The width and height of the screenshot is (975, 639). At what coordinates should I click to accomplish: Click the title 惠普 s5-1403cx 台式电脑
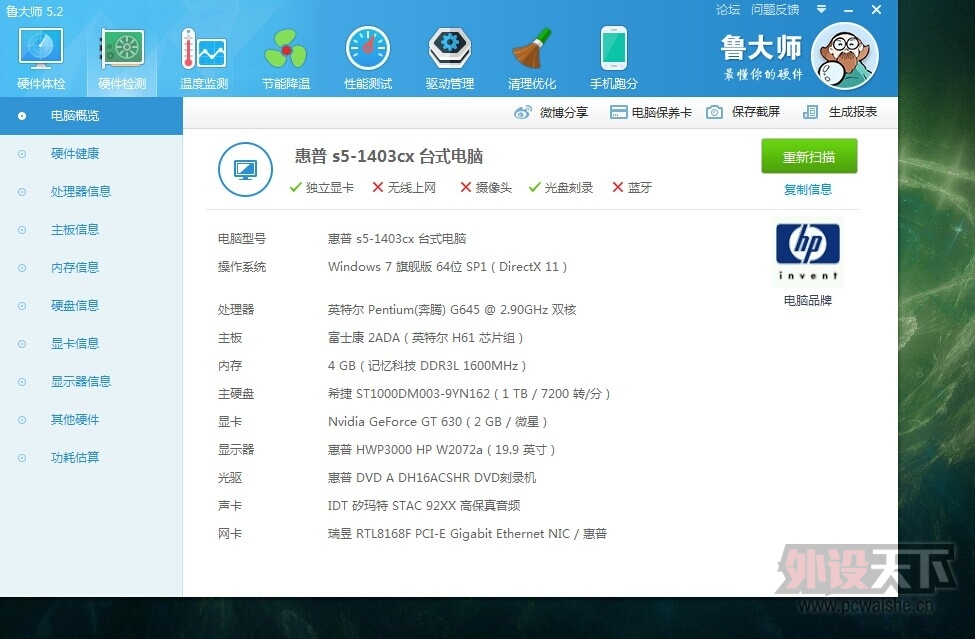pos(389,156)
